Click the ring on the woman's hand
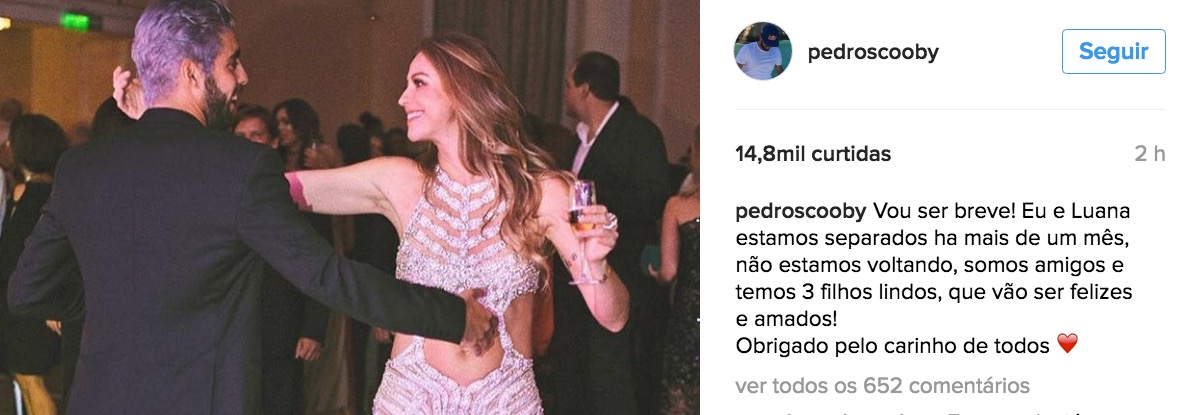This screenshot has height=415, width=1178. 609,221
